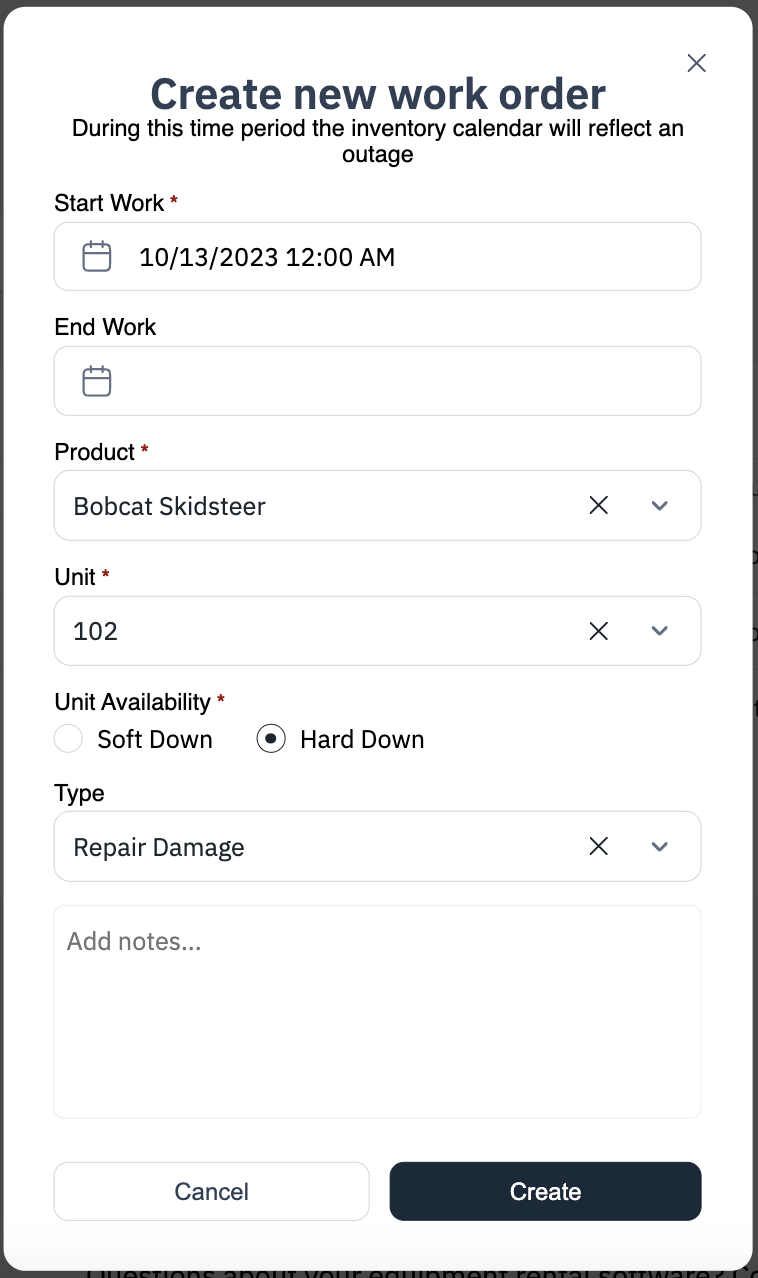Open the End Work date picker icon

(x=96, y=380)
